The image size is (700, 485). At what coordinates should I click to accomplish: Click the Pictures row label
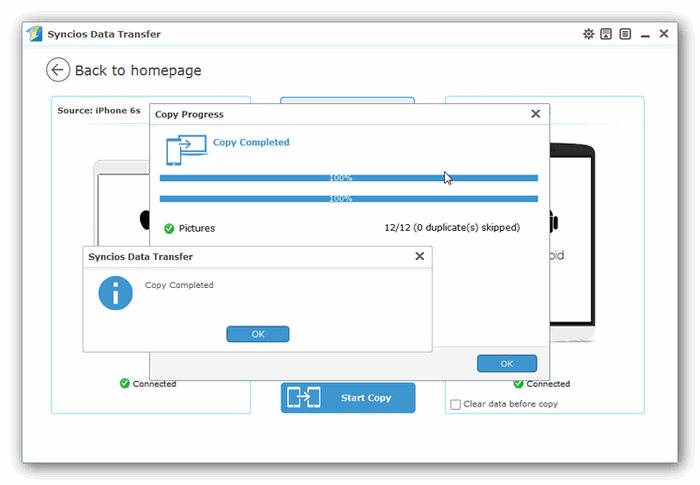click(x=197, y=228)
